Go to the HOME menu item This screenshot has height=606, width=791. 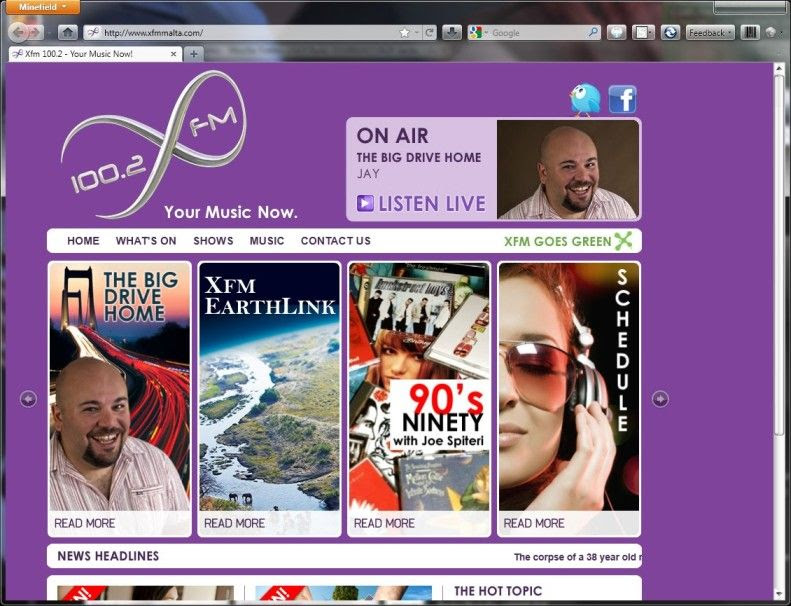pyautogui.click(x=83, y=241)
